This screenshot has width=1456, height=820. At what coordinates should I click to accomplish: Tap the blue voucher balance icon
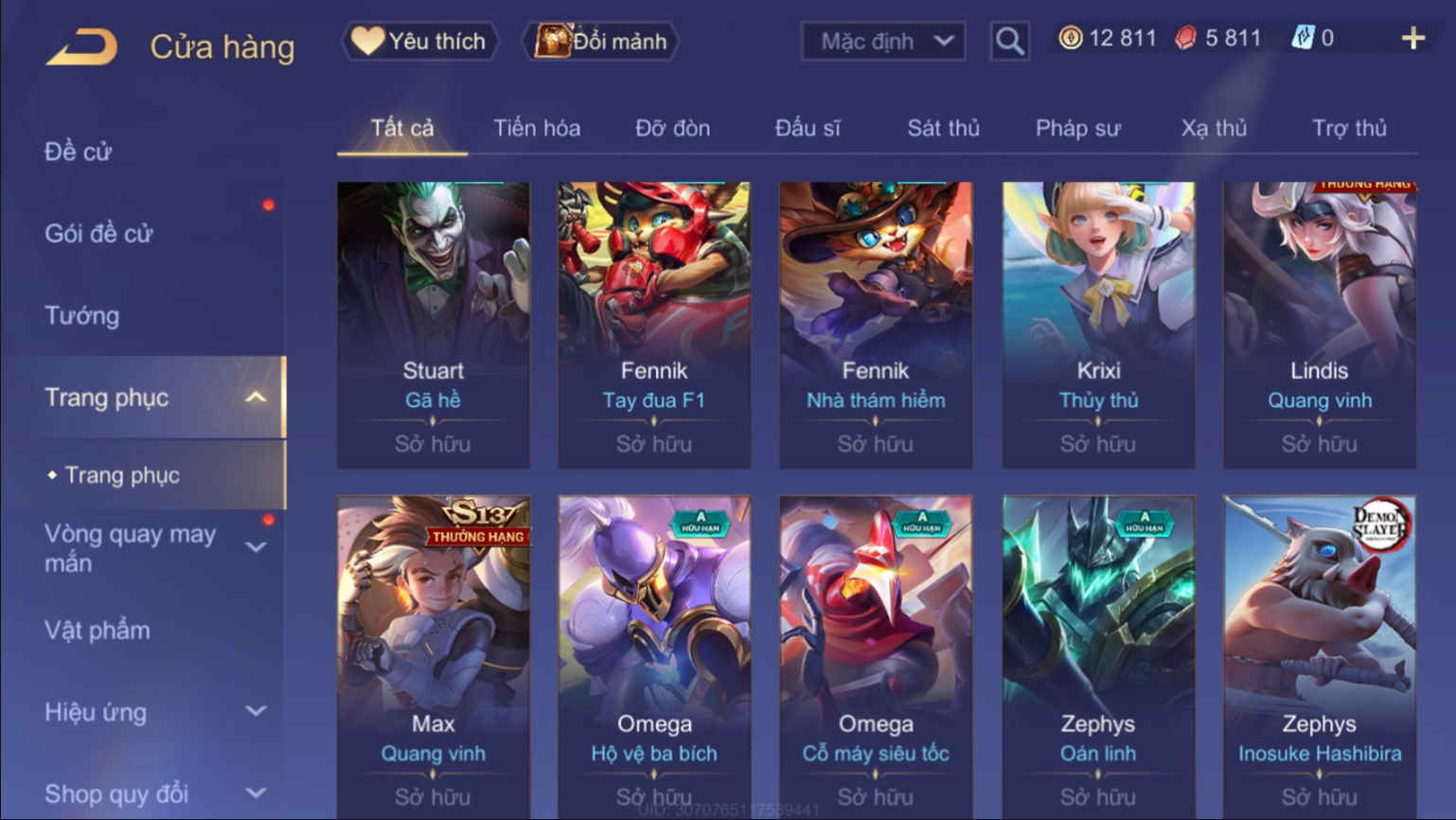(1303, 38)
